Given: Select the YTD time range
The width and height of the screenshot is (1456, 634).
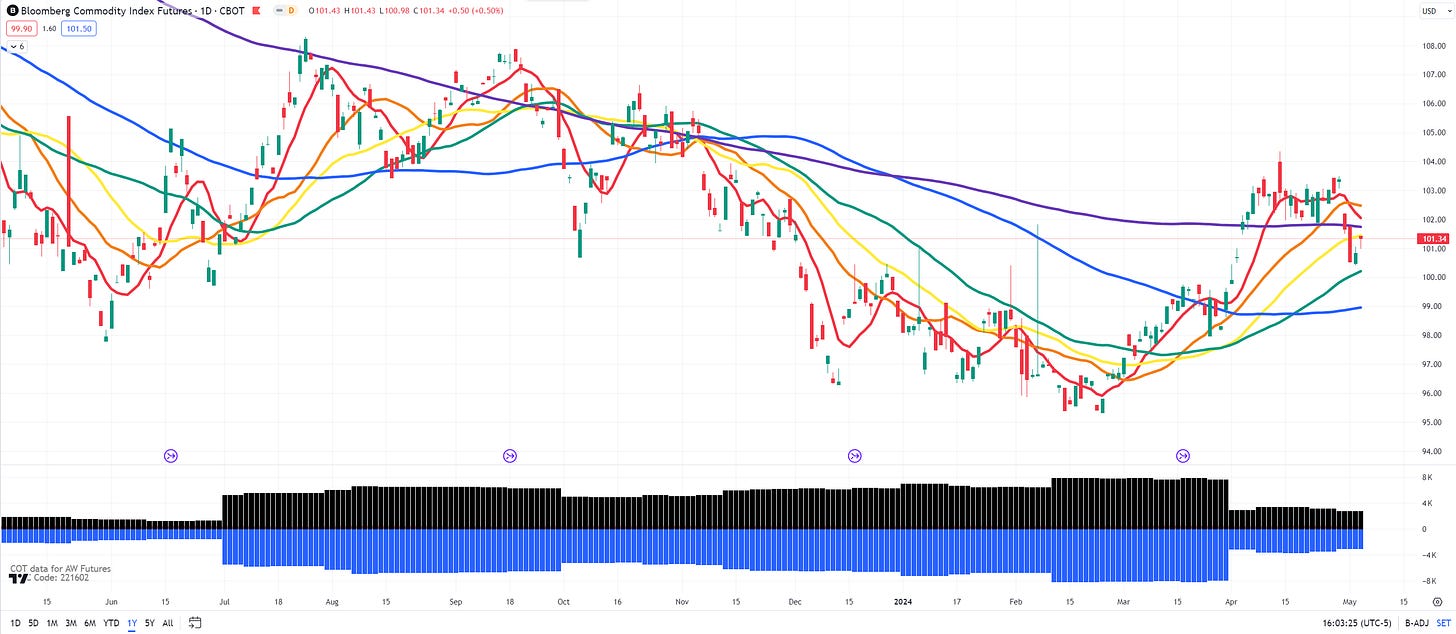Looking at the screenshot, I should (112, 623).
